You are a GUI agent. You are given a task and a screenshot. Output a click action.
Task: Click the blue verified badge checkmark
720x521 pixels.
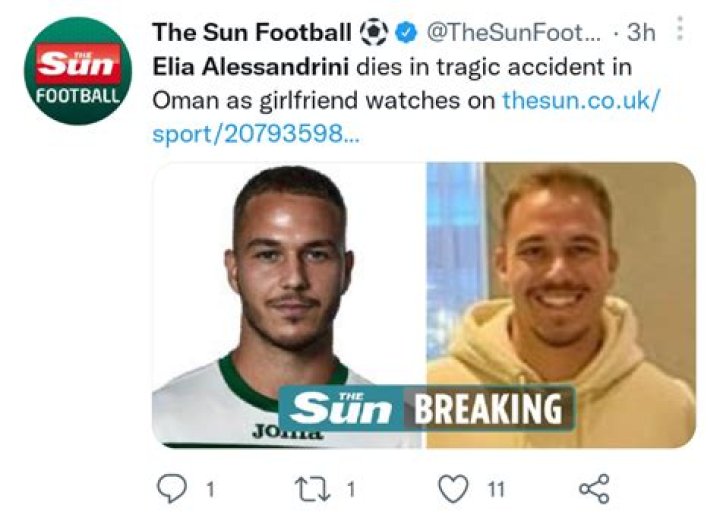[405, 32]
